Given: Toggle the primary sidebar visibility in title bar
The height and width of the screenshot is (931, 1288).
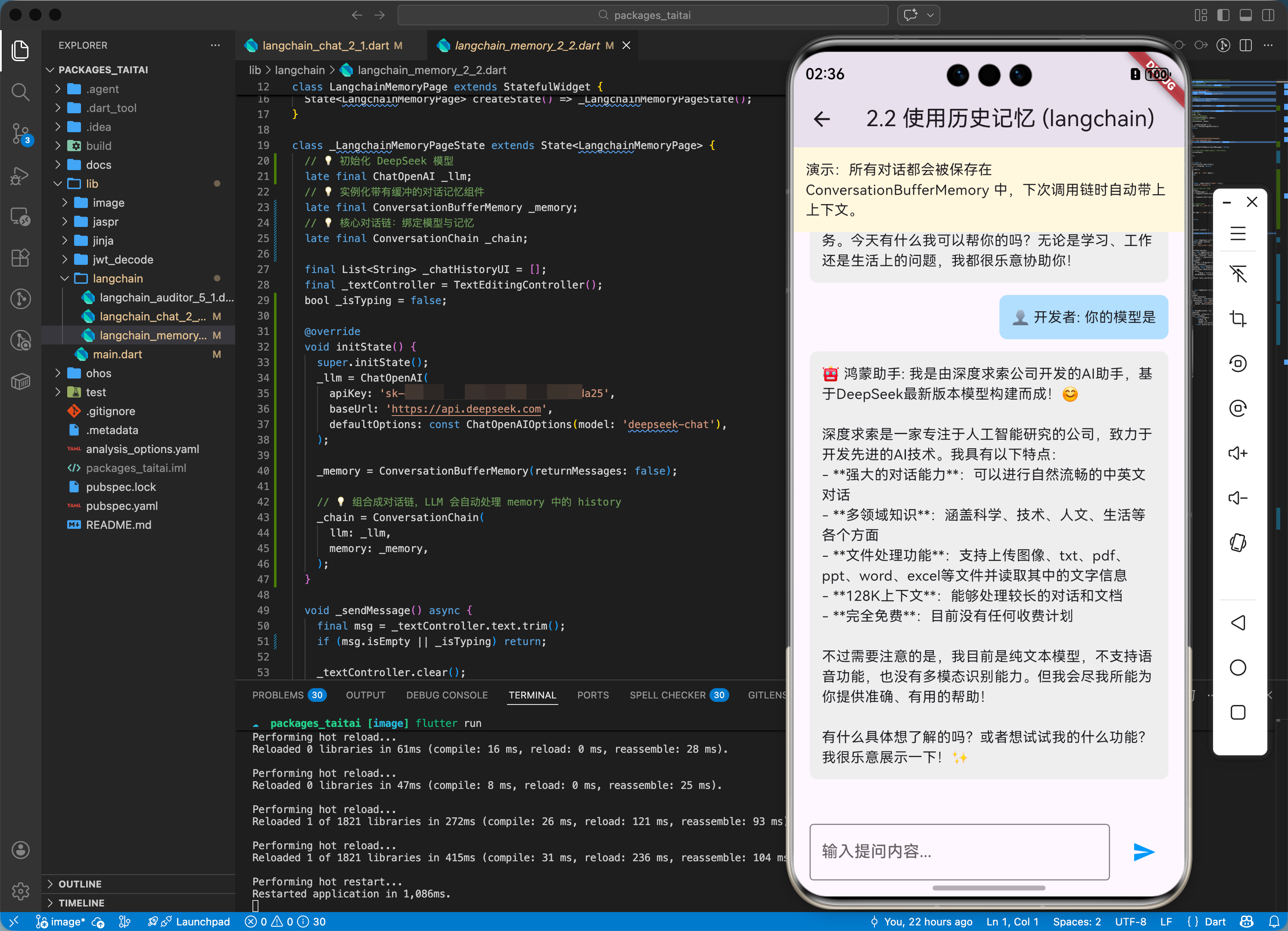Looking at the screenshot, I should (x=1223, y=15).
